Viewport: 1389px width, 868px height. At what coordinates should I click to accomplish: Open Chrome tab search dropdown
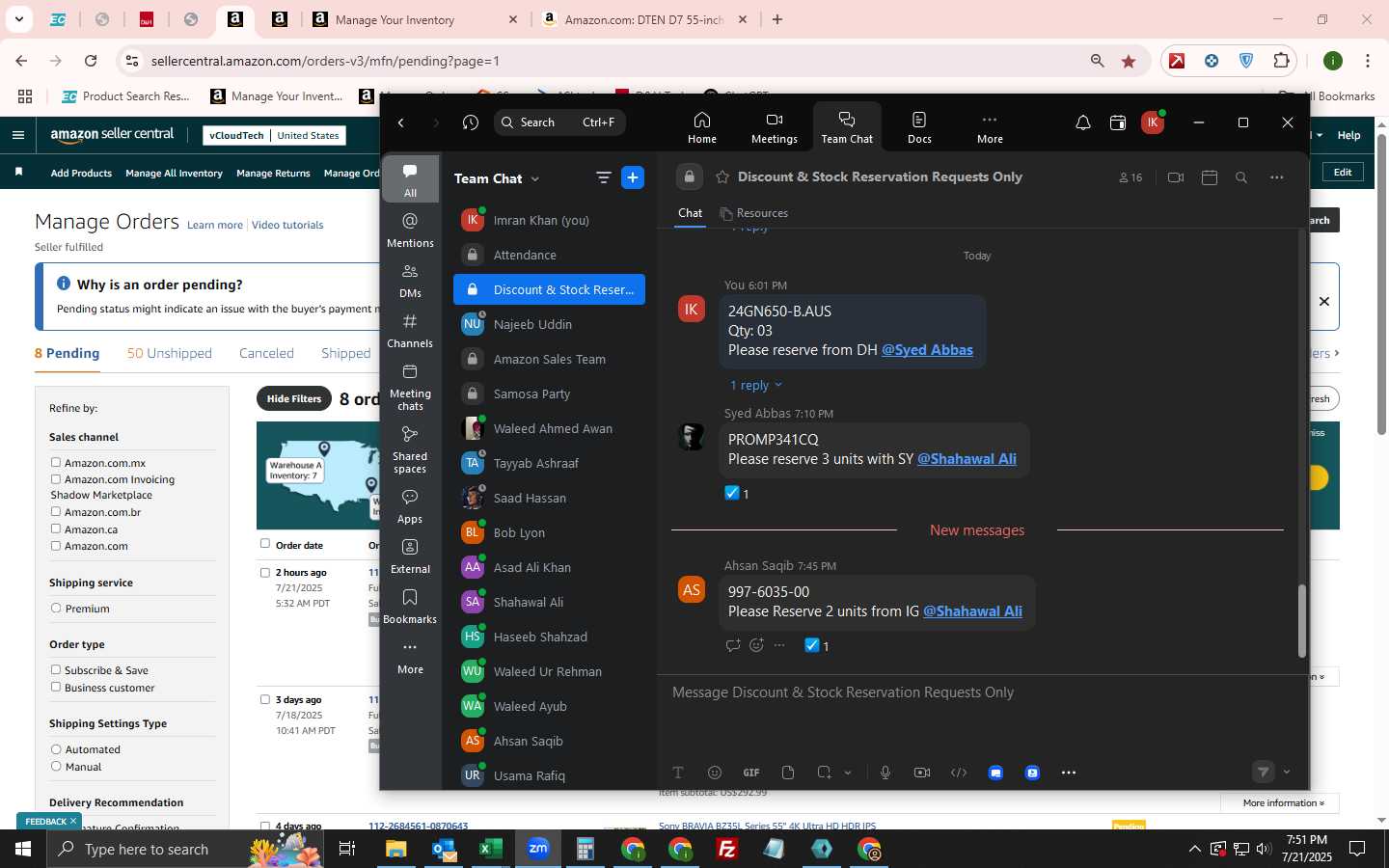(18, 19)
